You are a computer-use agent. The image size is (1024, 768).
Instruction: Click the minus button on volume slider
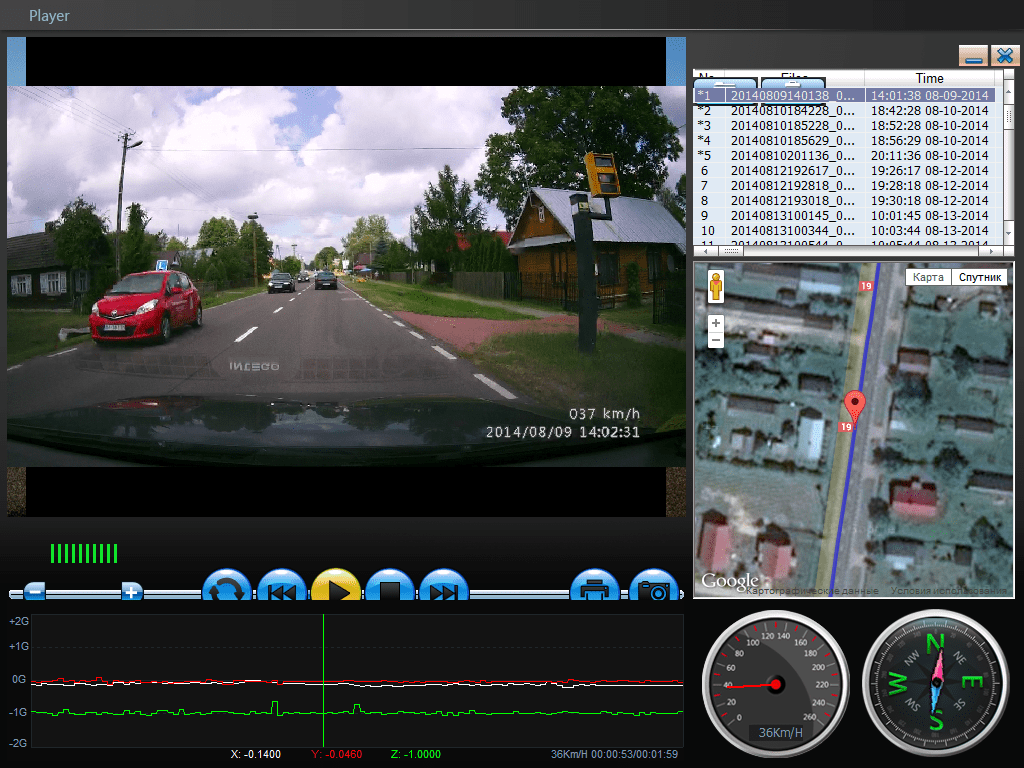click(34, 591)
